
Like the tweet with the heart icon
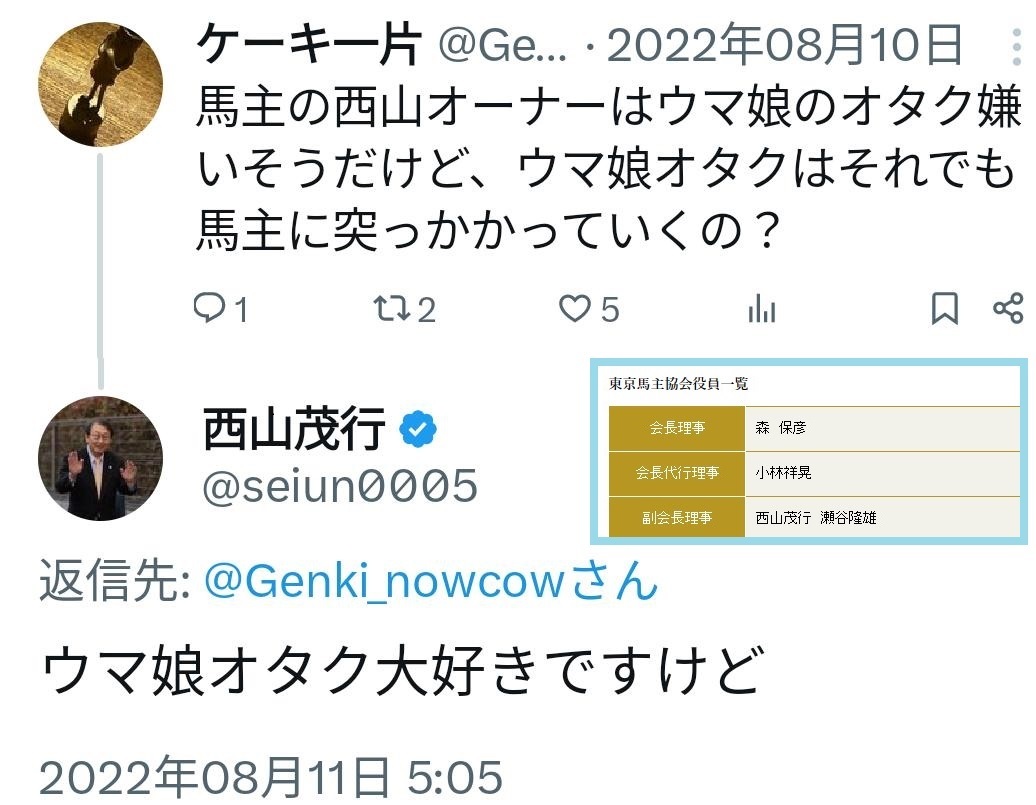click(x=575, y=310)
